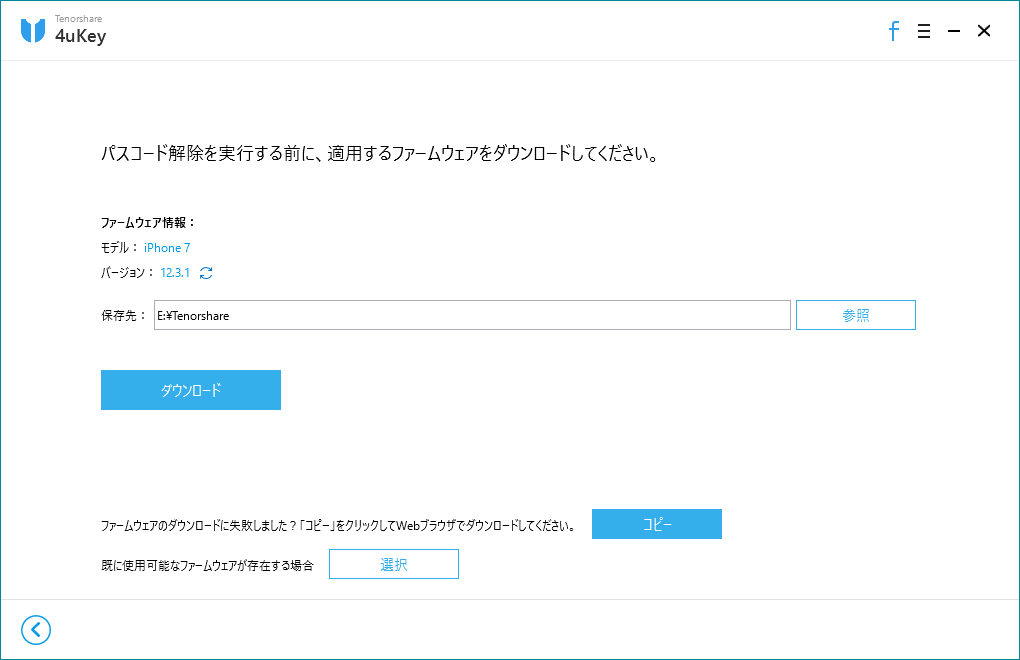Screen dimensions: 1020x660
Task: Open Facebook page via the blue f icon
Action: click(x=893, y=31)
